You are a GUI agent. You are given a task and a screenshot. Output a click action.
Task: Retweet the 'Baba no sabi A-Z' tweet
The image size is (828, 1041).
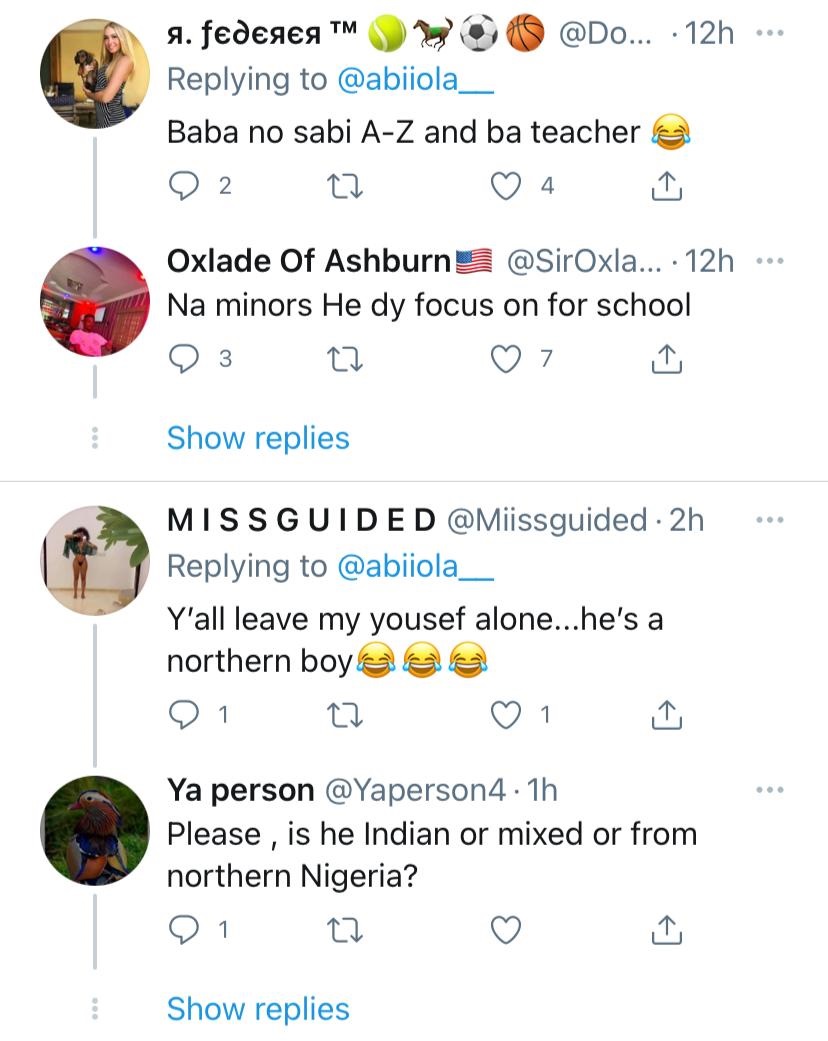pyautogui.click(x=345, y=186)
